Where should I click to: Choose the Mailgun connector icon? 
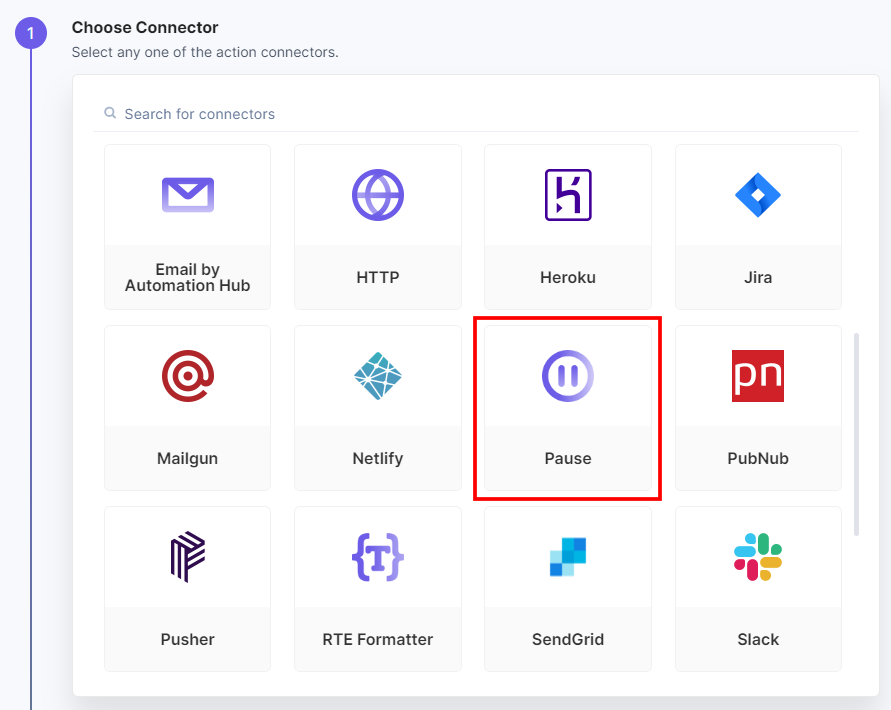187,376
